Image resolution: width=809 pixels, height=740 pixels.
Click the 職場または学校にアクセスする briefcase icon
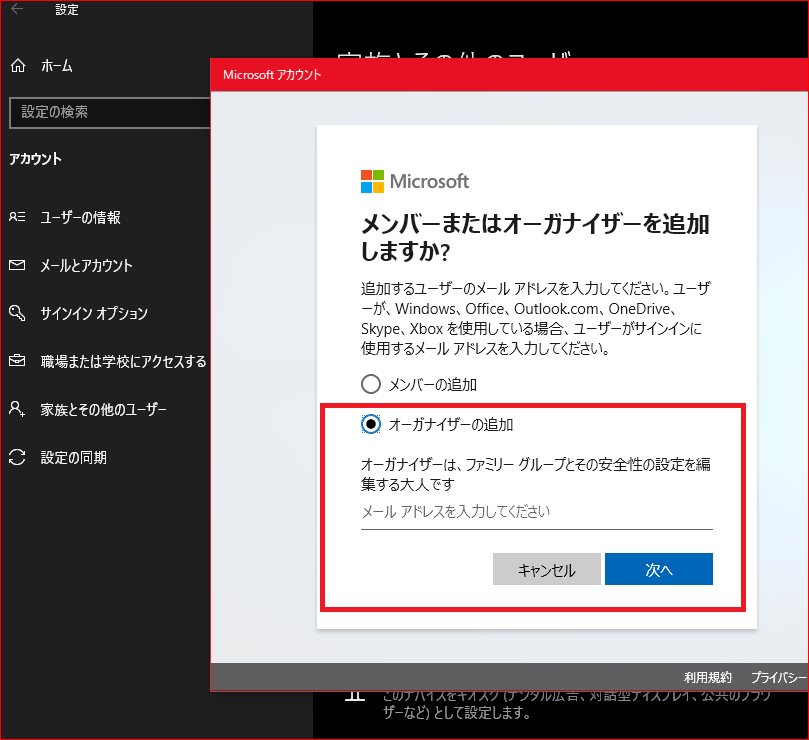pyautogui.click(x=18, y=360)
